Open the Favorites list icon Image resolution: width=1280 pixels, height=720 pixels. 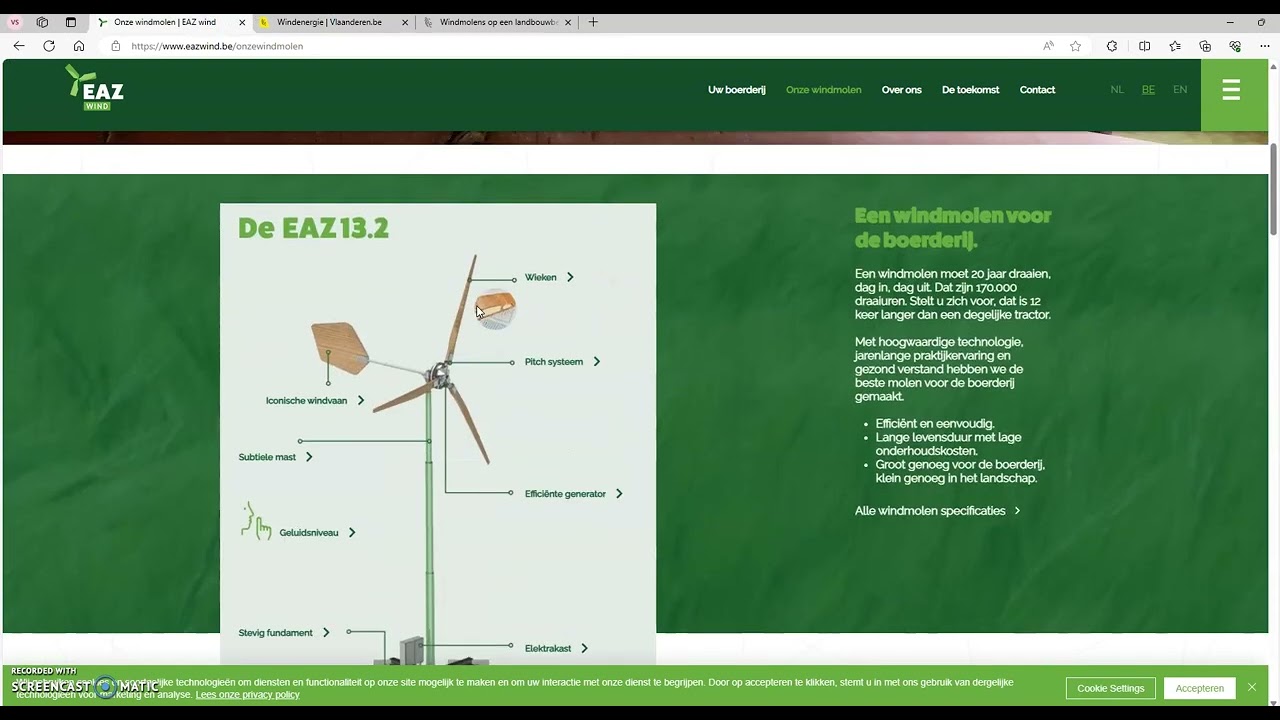pyautogui.click(x=1175, y=46)
